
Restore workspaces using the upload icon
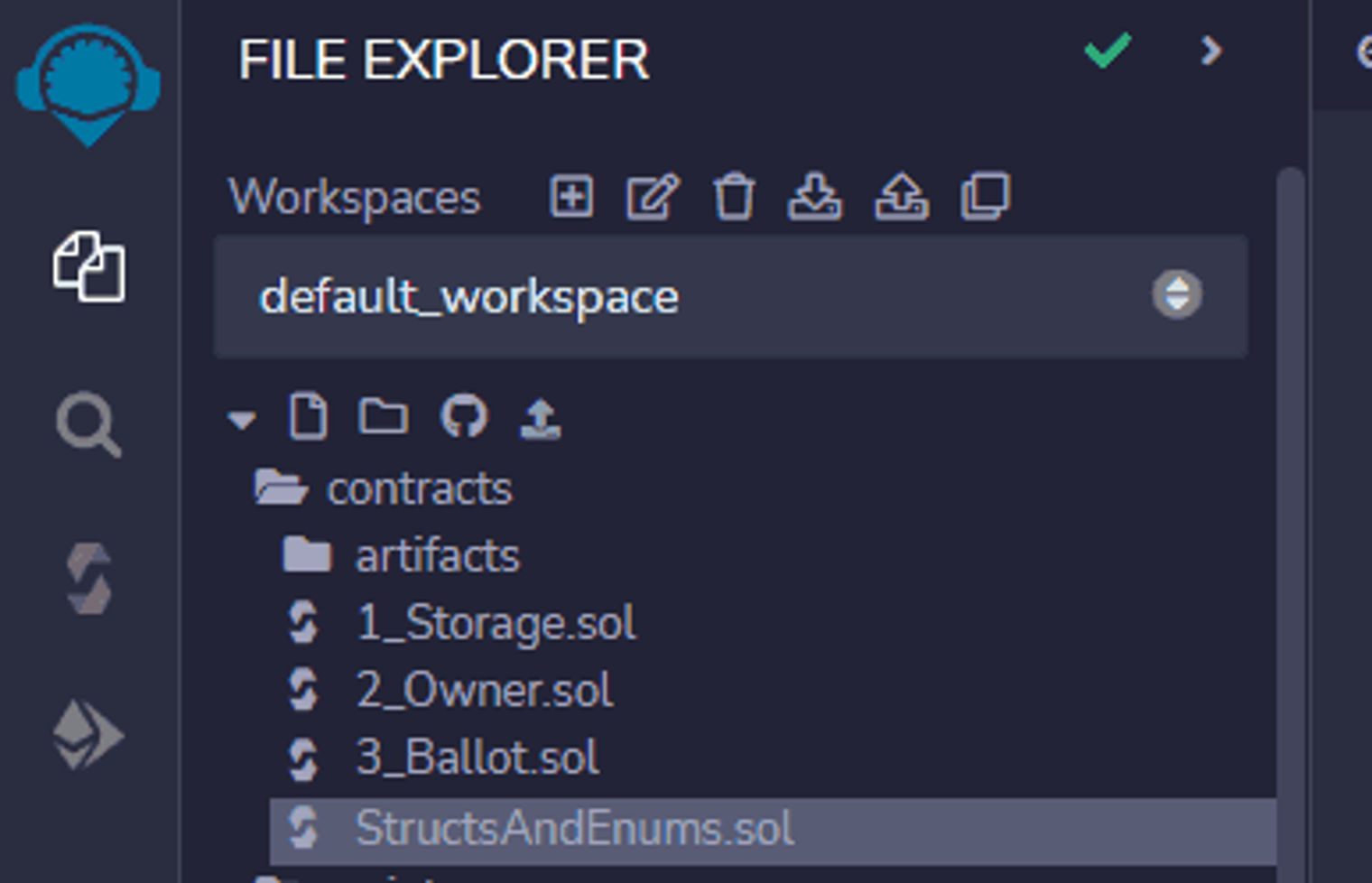[x=901, y=196]
